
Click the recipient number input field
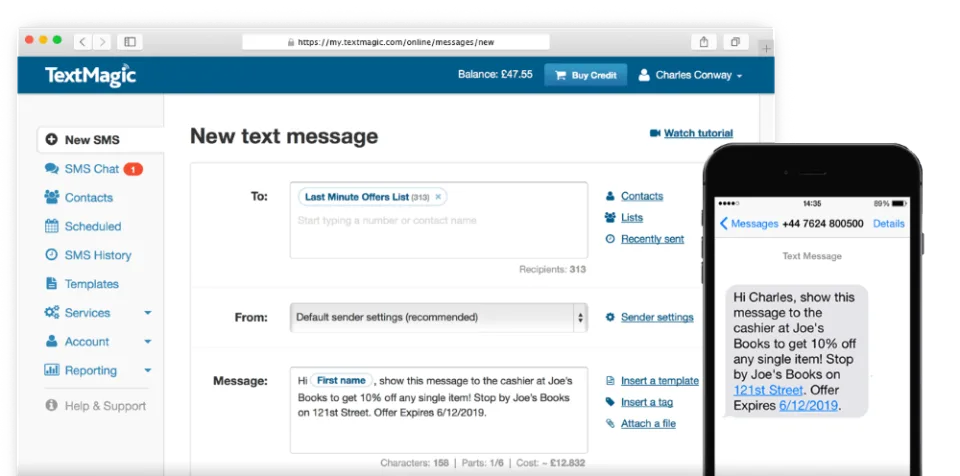point(438,221)
